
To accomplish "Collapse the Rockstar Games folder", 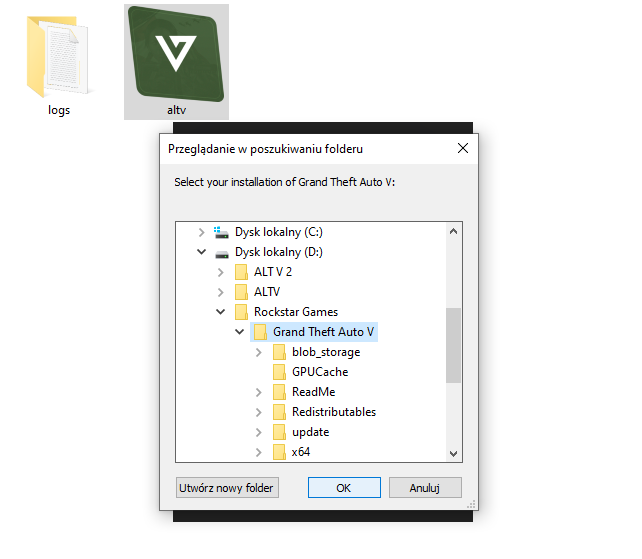I will click(x=221, y=312).
